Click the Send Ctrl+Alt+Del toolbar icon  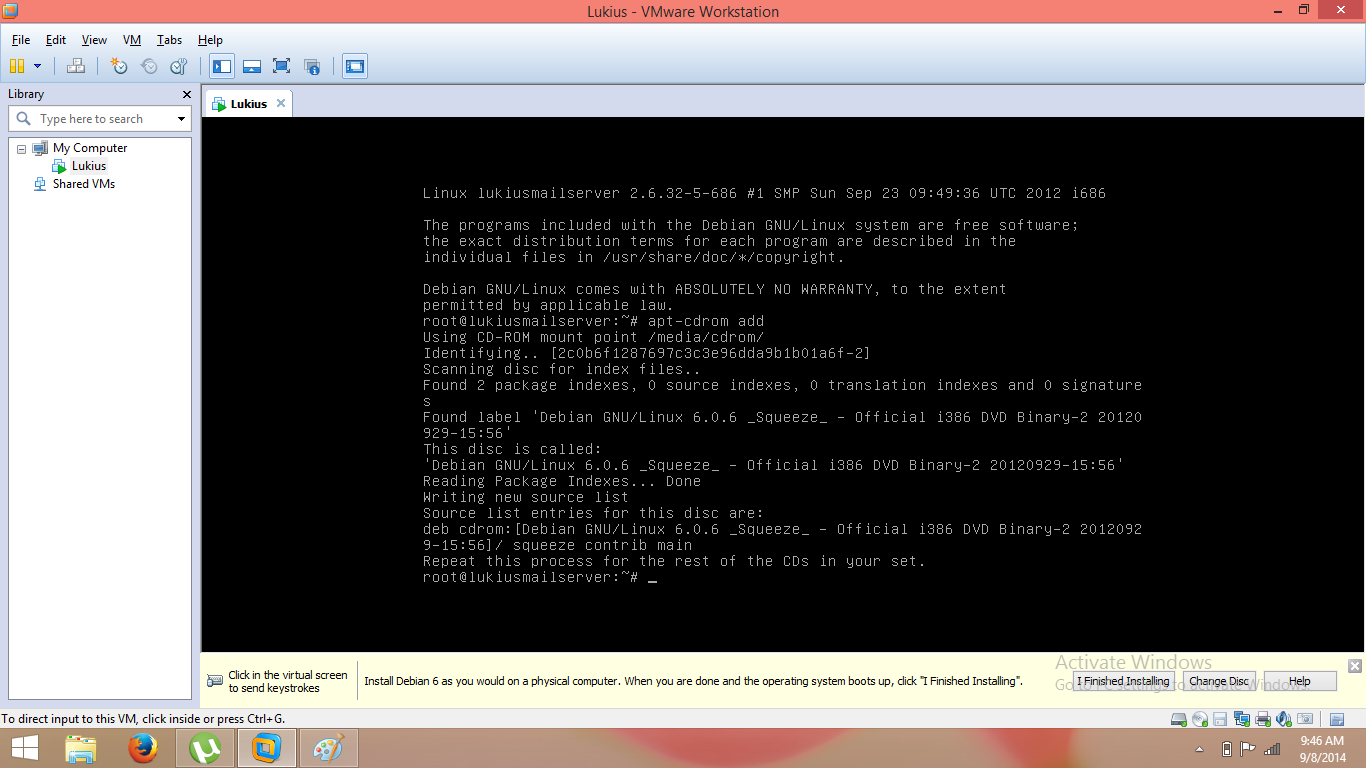(x=76, y=66)
